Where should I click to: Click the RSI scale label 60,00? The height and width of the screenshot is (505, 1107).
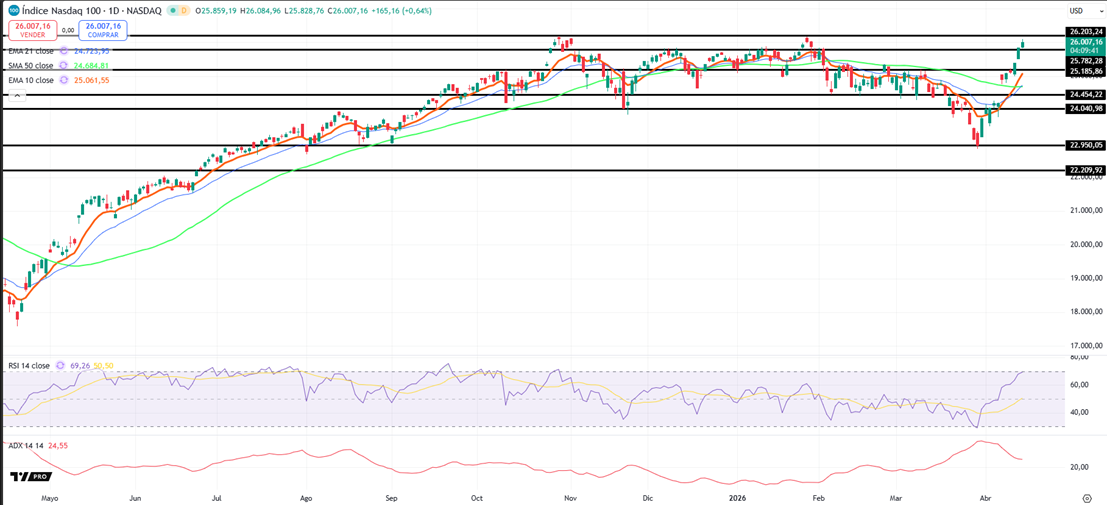[x=1081, y=386]
